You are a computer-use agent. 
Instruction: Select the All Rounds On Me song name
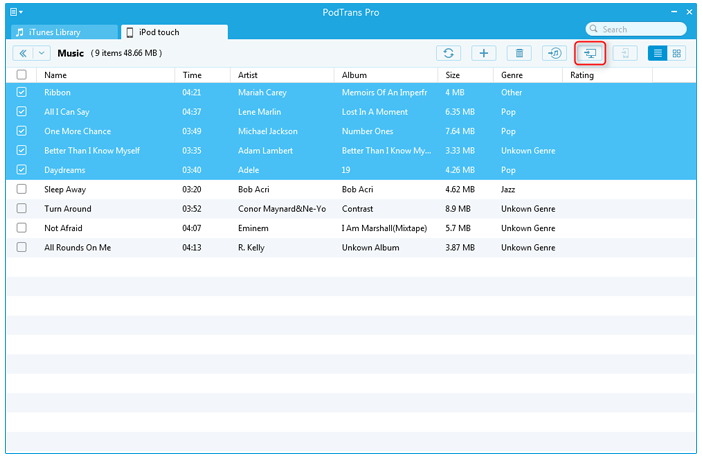(77, 247)
